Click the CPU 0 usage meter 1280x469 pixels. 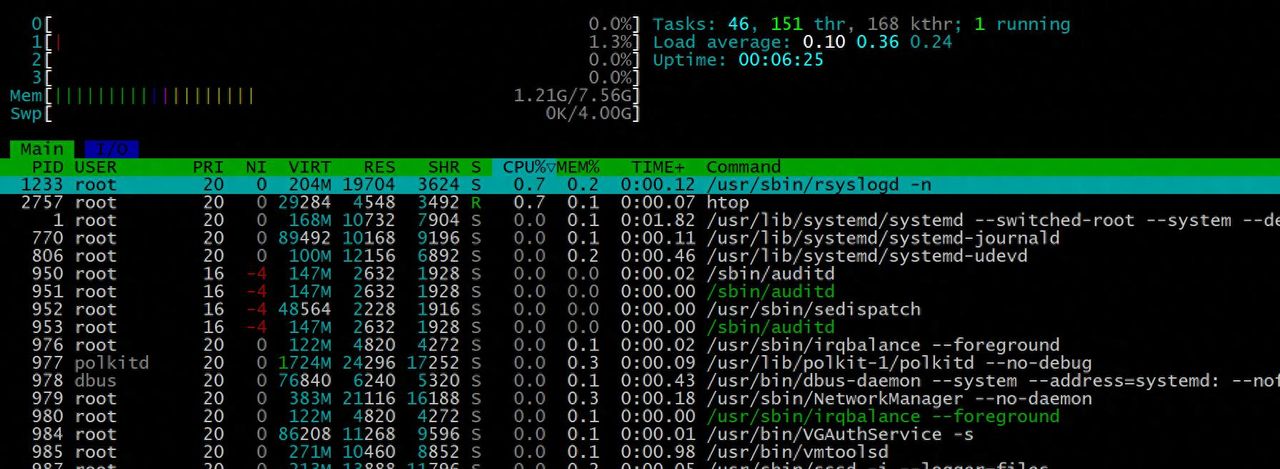click(335, 24)
